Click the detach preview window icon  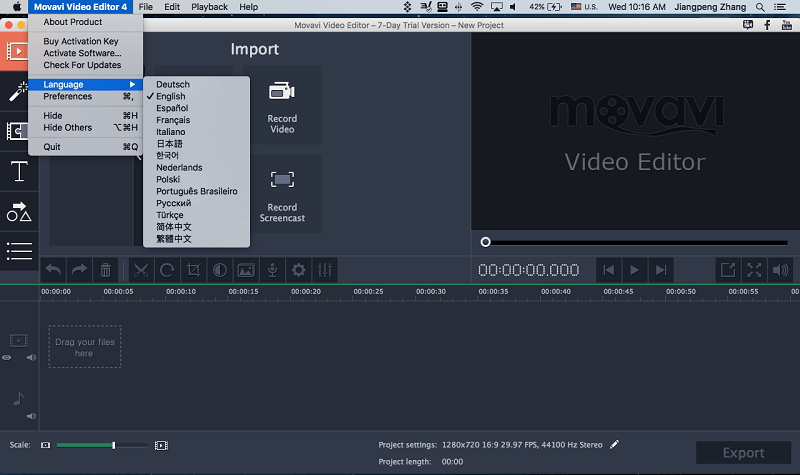[728, 270]
